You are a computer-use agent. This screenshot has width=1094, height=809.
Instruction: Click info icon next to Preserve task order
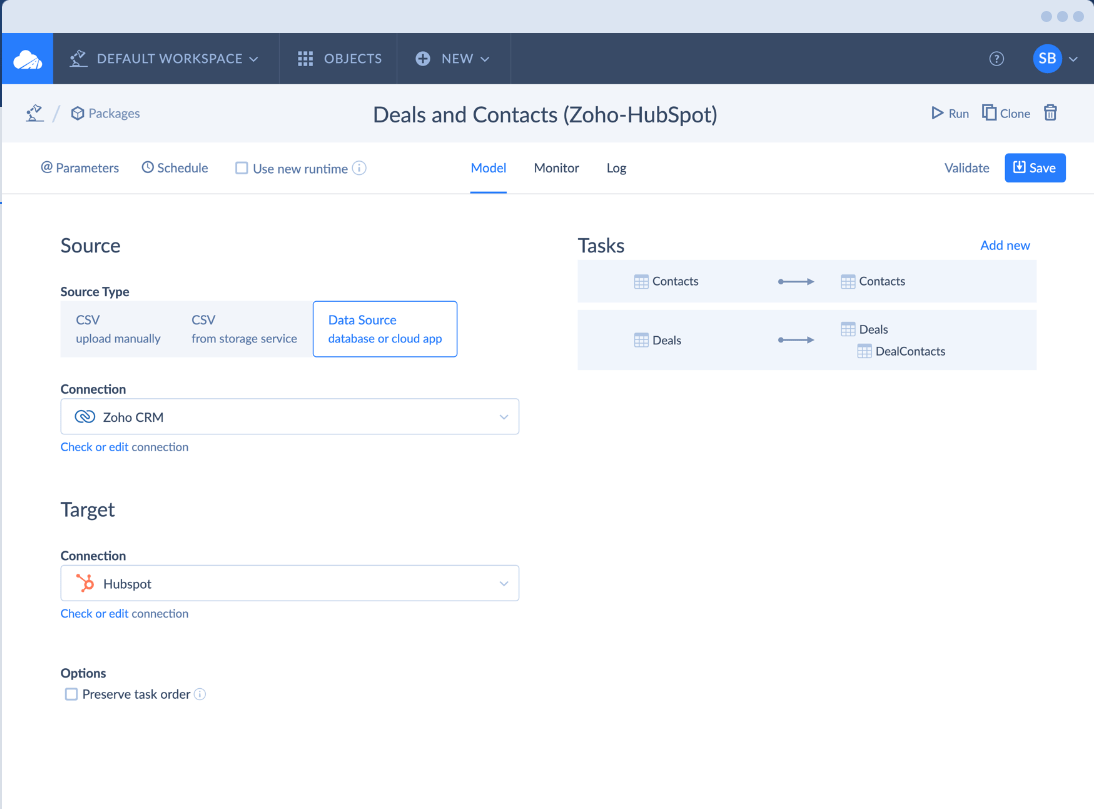tap(200, 694)
